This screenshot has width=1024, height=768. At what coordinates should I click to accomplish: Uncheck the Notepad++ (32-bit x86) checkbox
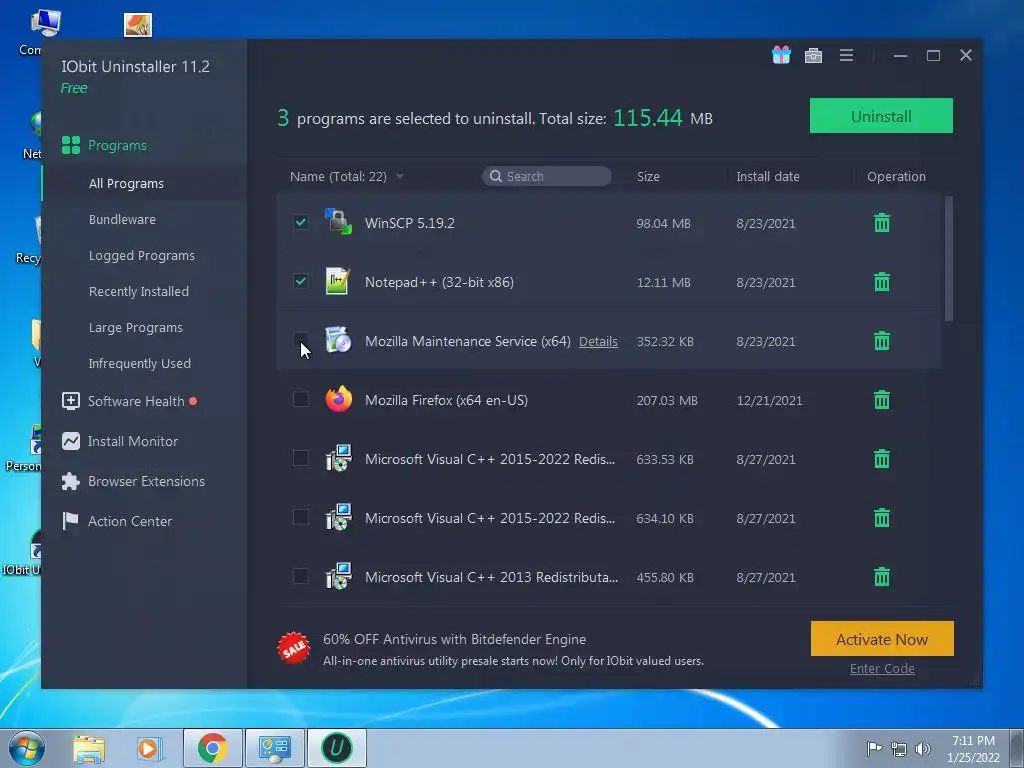click(300, 281)
